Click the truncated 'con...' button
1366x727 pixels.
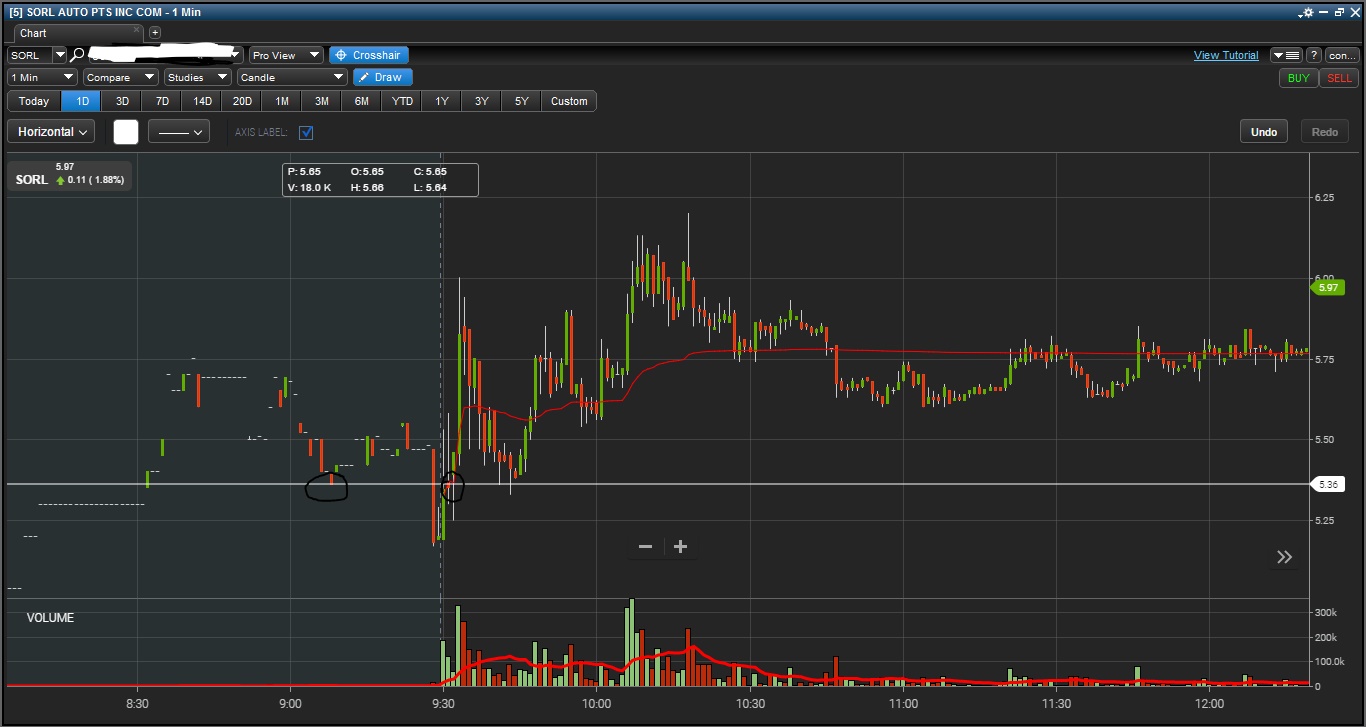[x=1342, y=55]
